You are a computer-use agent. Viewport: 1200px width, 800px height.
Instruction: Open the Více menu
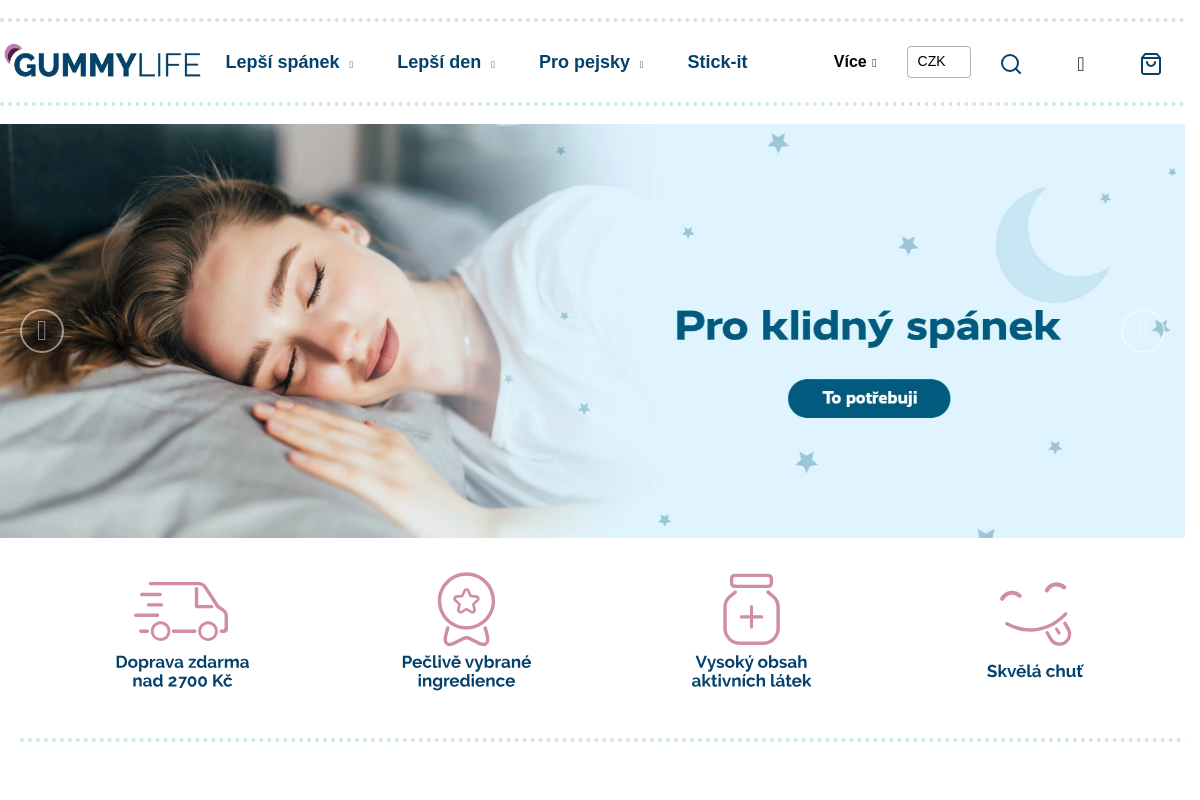coord(855,62)
